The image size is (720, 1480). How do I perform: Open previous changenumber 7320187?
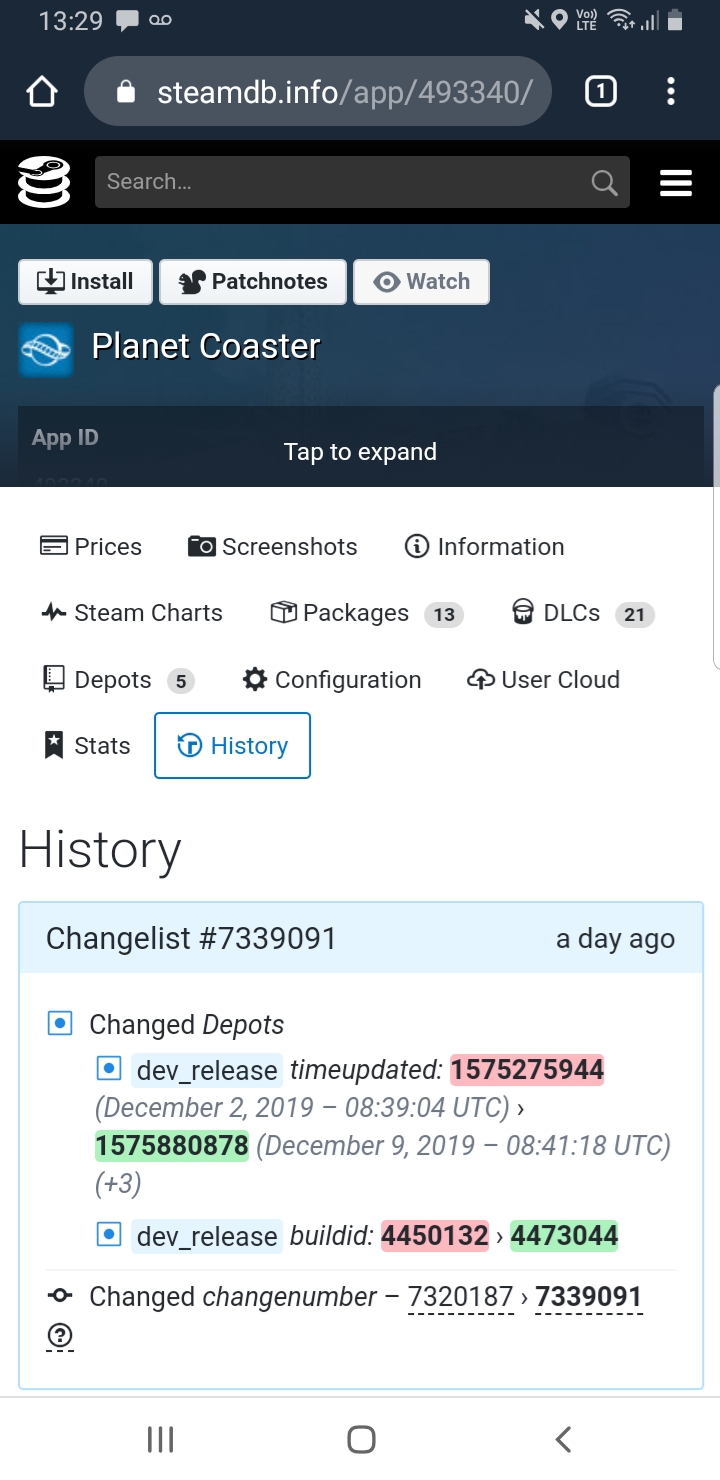[x=460, y=1297]
